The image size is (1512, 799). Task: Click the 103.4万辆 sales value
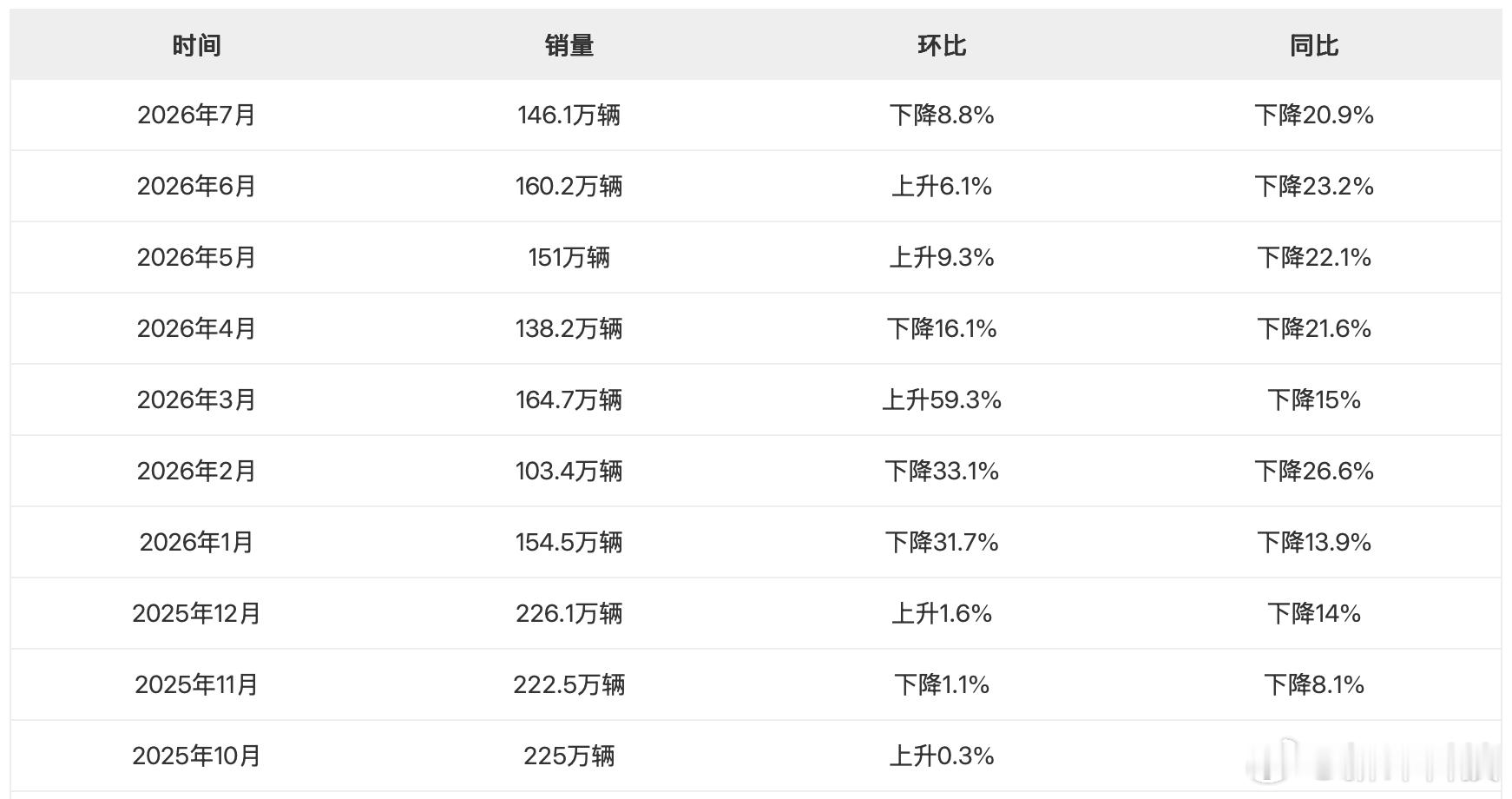[x=569, y=471]
